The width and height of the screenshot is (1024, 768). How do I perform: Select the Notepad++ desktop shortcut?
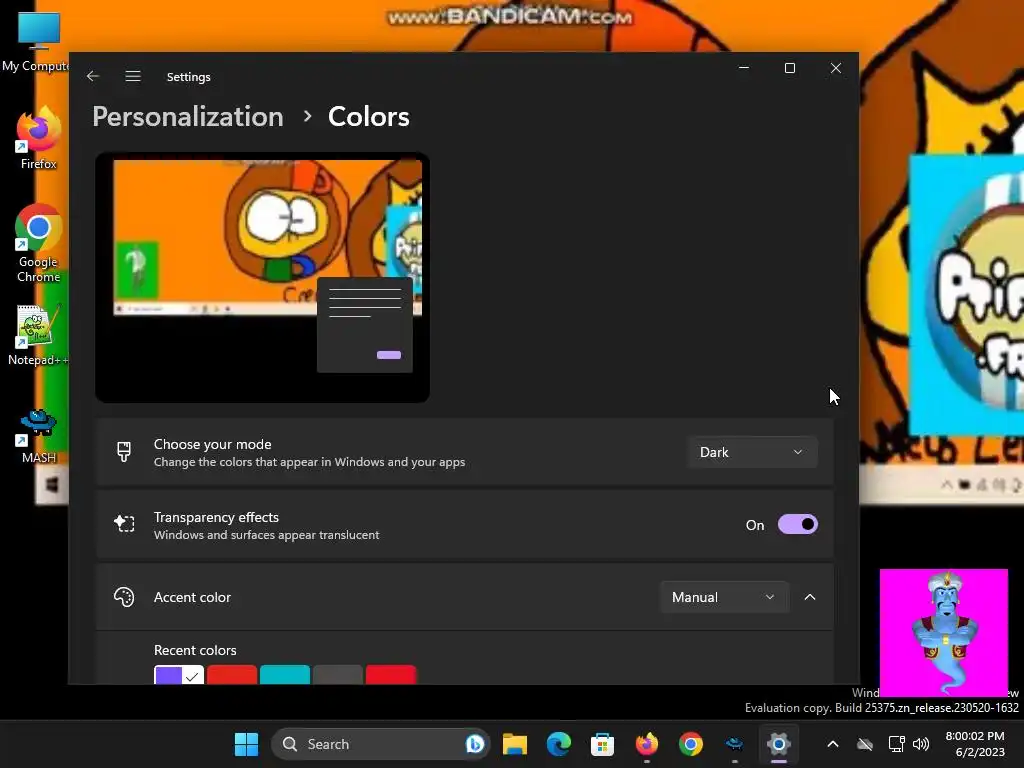pyautogui.click(x=37, y=334)
